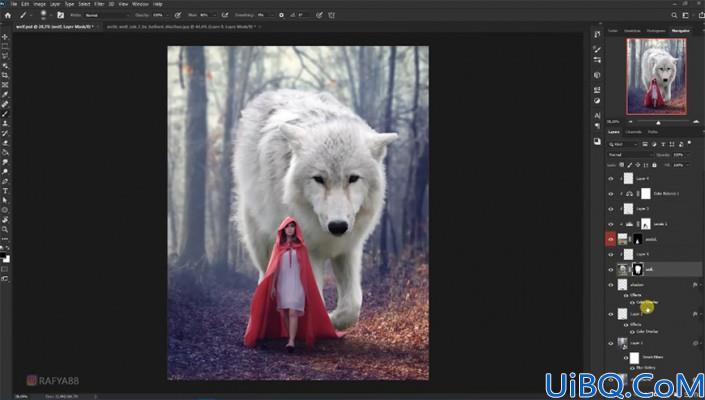Screen dimensions: 705x400
Task: Toggle layer filter on/off switch
Action: pos(690,143)
